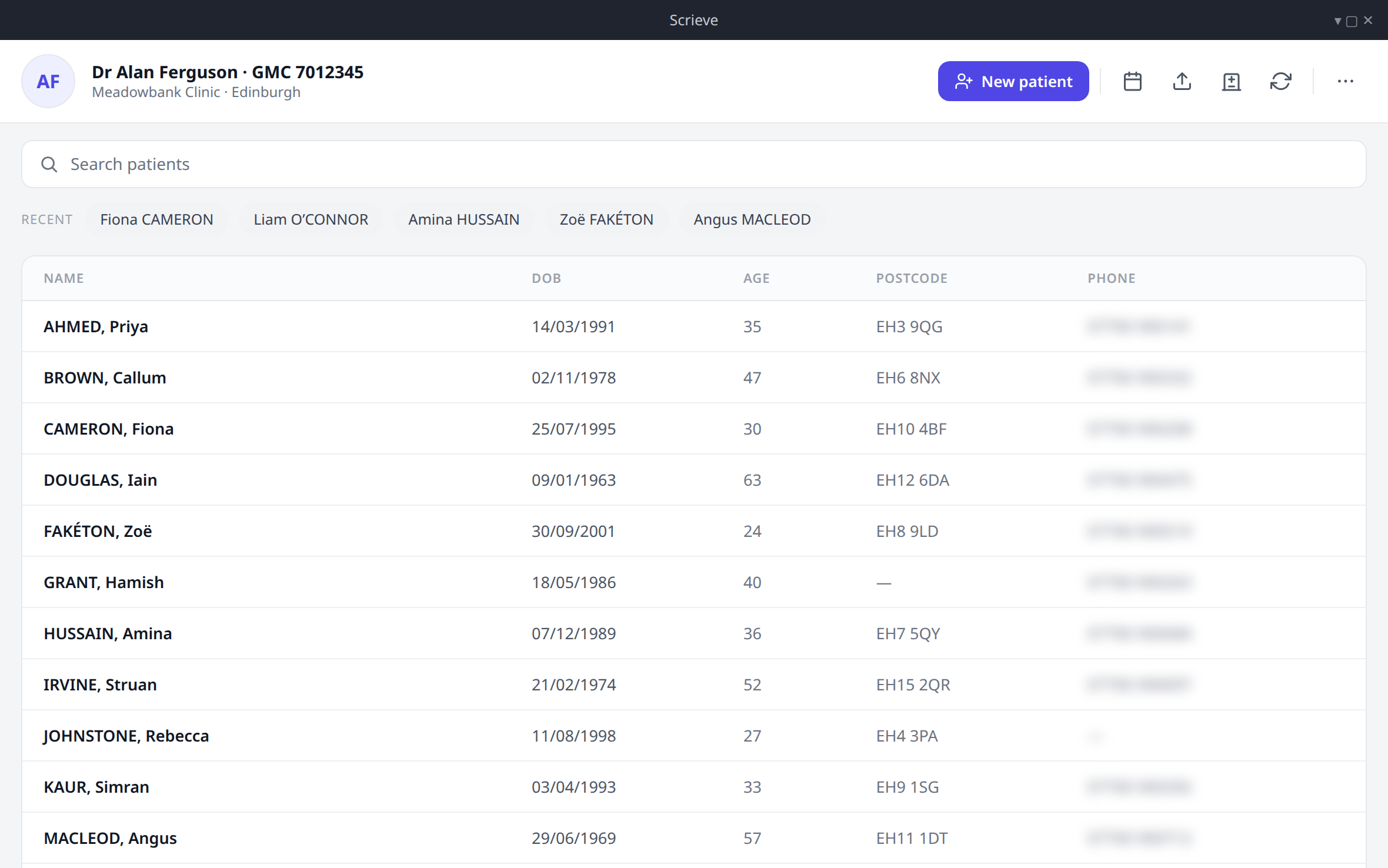The image size is (1388, 868).
Task: Open patient row AHMED, Priya
Action: 694,326
